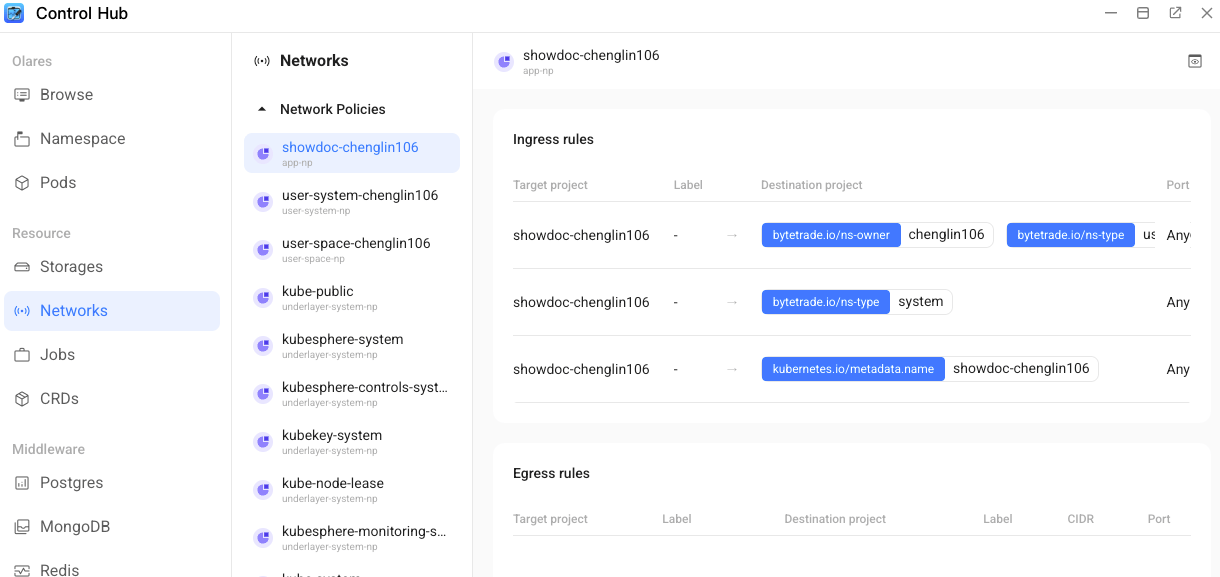This screenshot has height=577, width=1220.
Task: Click the bytetrade.io/ns-owner label chip
Action: point(831,235)
